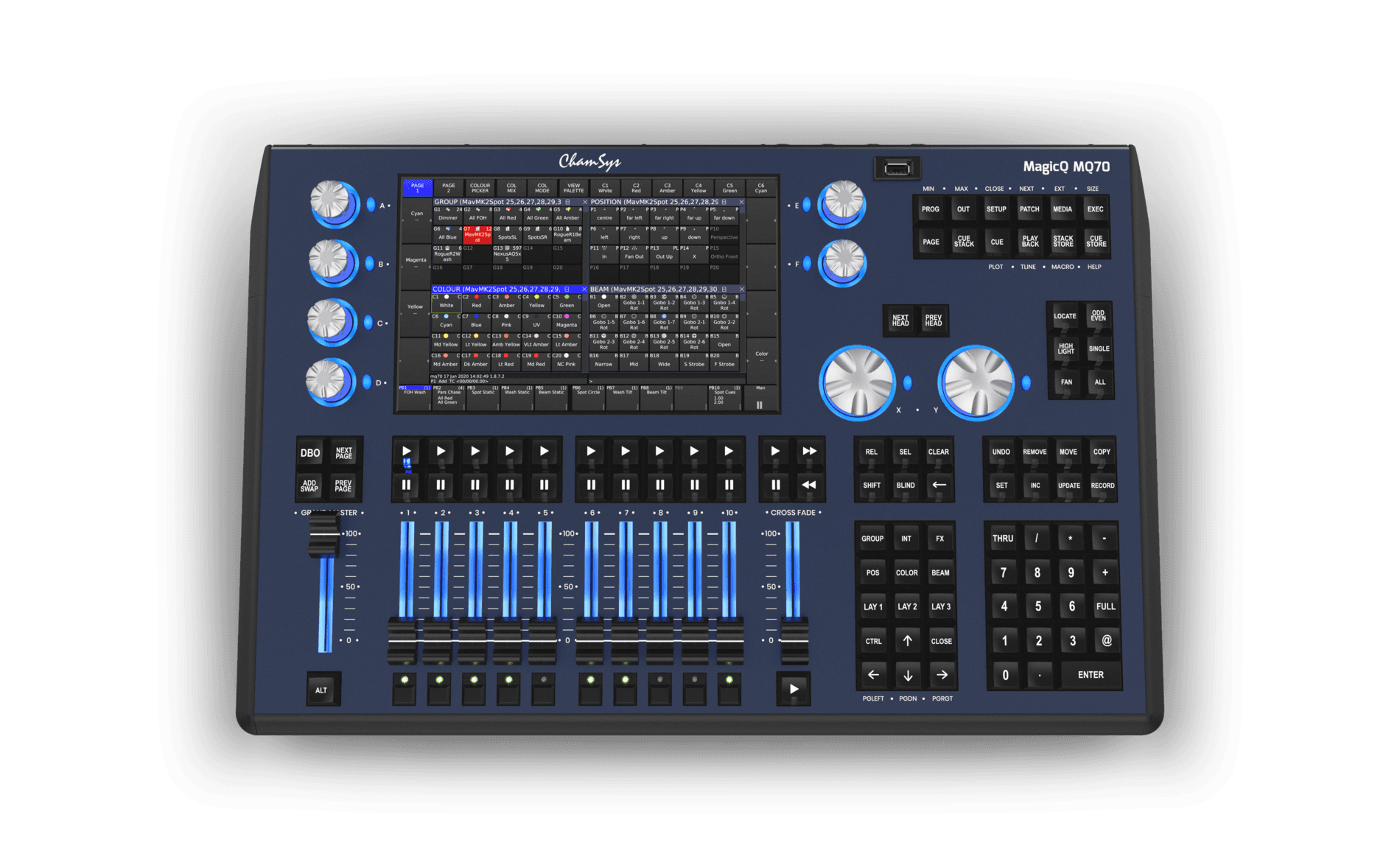This screenshot has width=1400, height=865.
Task: Maximize the GROUP window via its title icon
Action: [567, 202]
